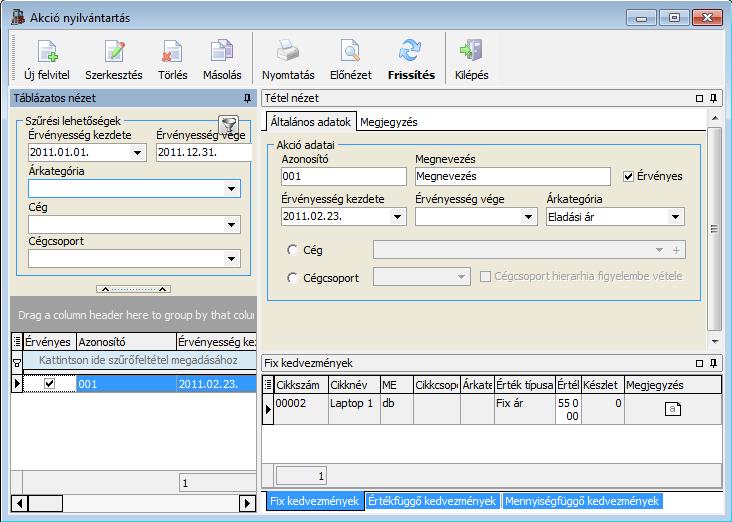Click the funnel filter icon in Szűrési lehetőségek

point(229,125)
